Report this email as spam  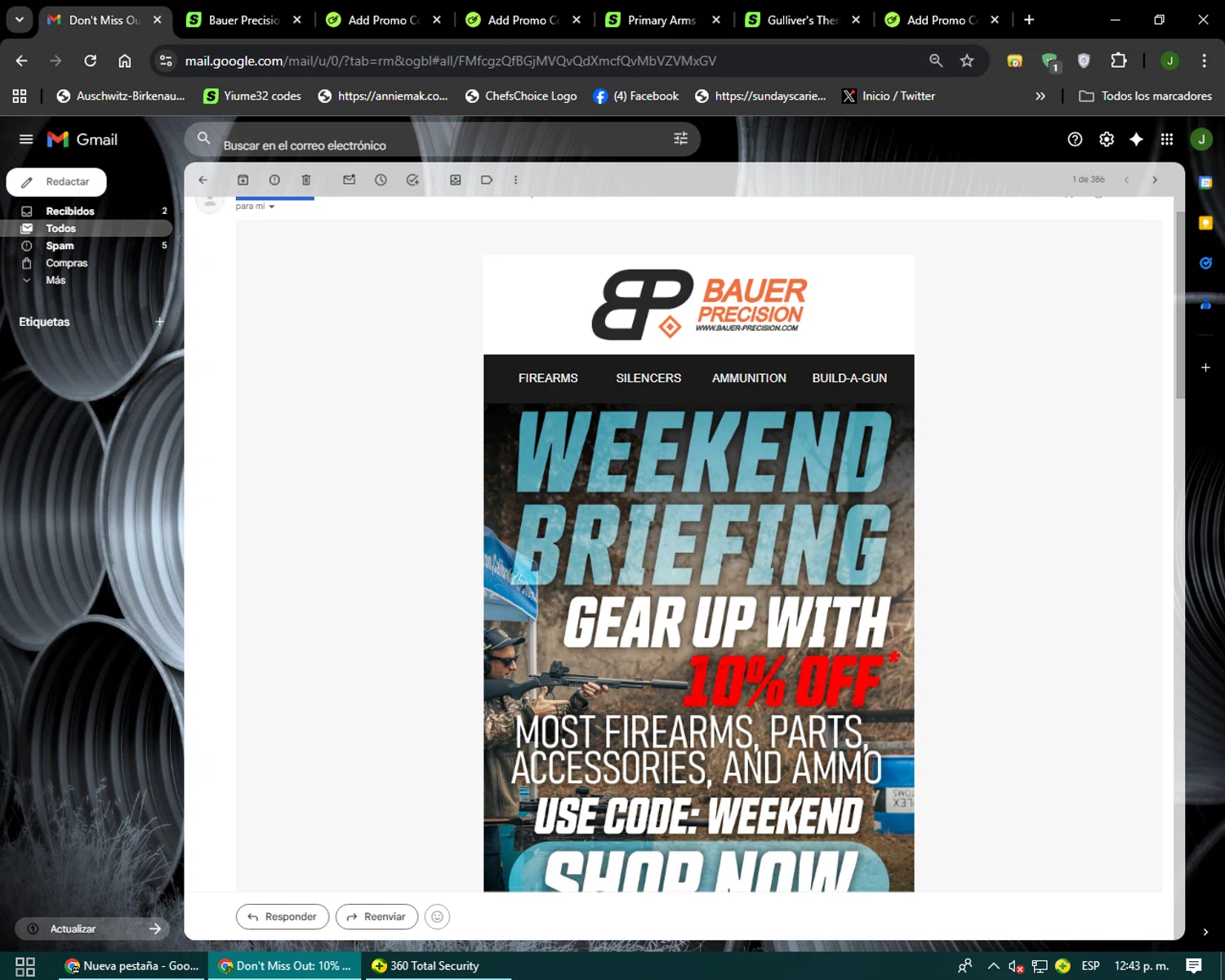tap(274, 180)
